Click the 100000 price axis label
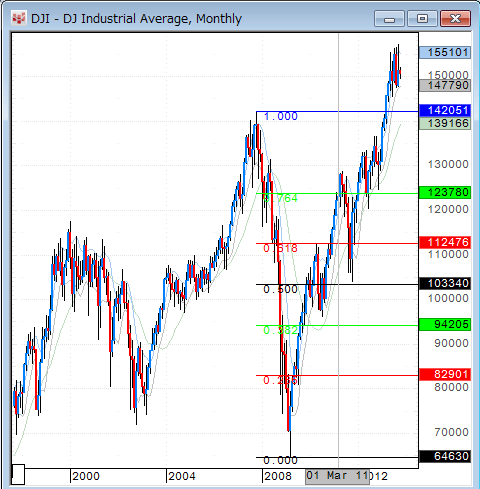Viewport: 480px width, 489px height. tap(448, 298)
